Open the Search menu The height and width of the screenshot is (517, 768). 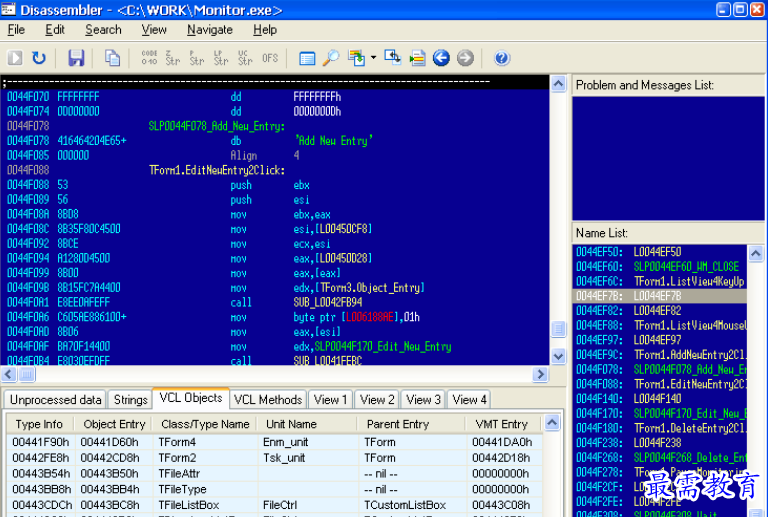click(103, 30)
